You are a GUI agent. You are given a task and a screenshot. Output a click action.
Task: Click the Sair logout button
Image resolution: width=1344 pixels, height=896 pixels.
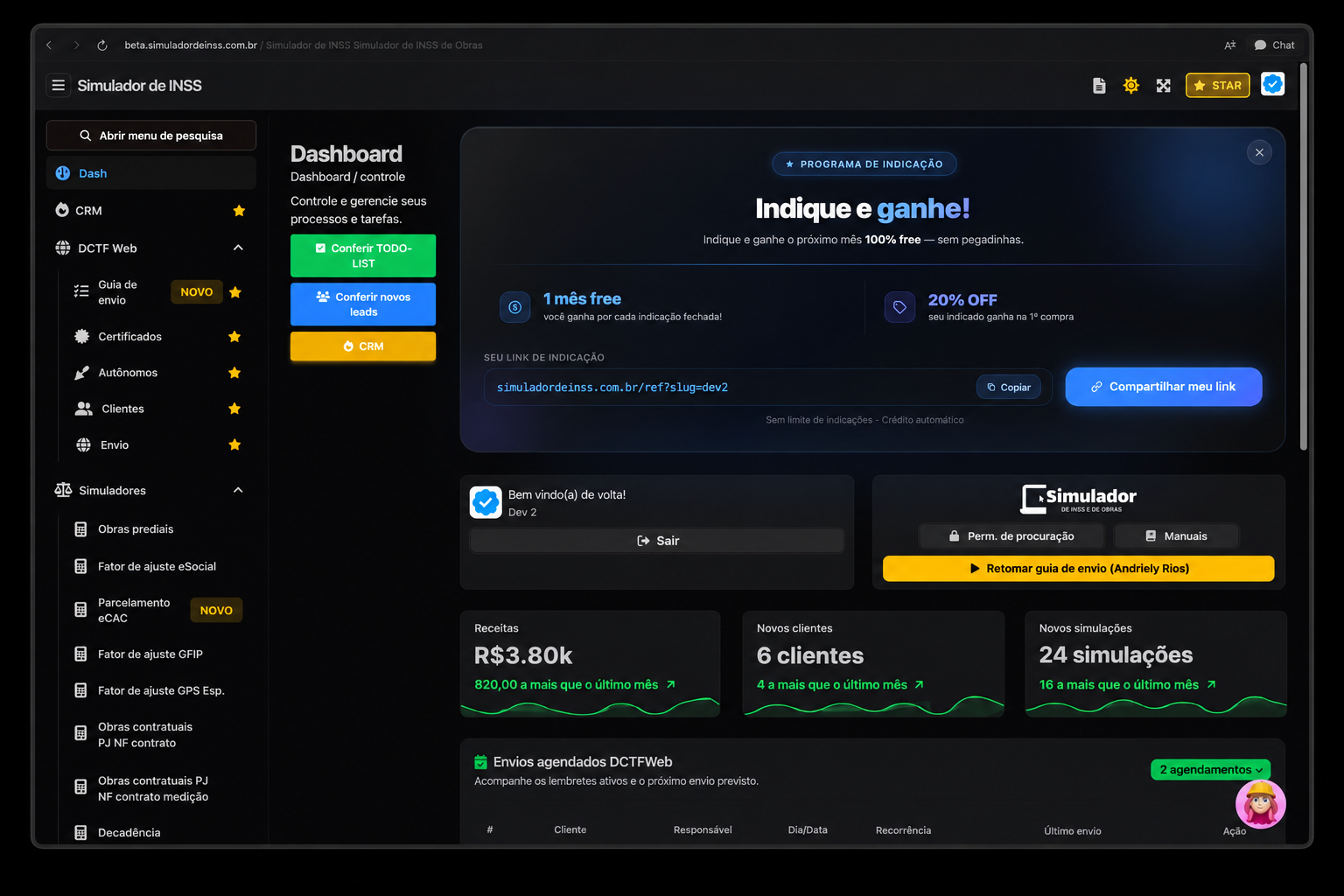(657, 541)
